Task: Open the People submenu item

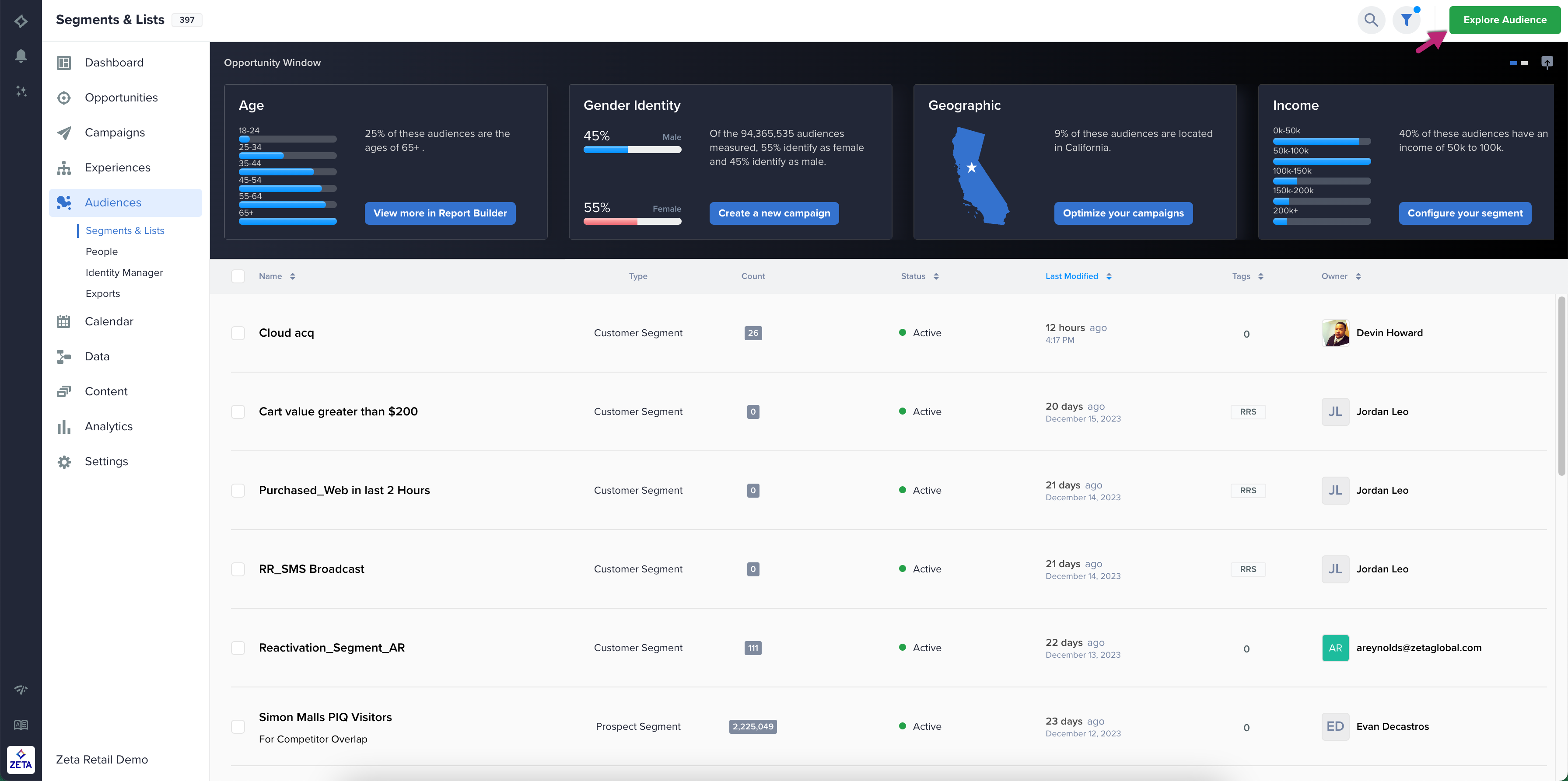Action: (101, 251)
